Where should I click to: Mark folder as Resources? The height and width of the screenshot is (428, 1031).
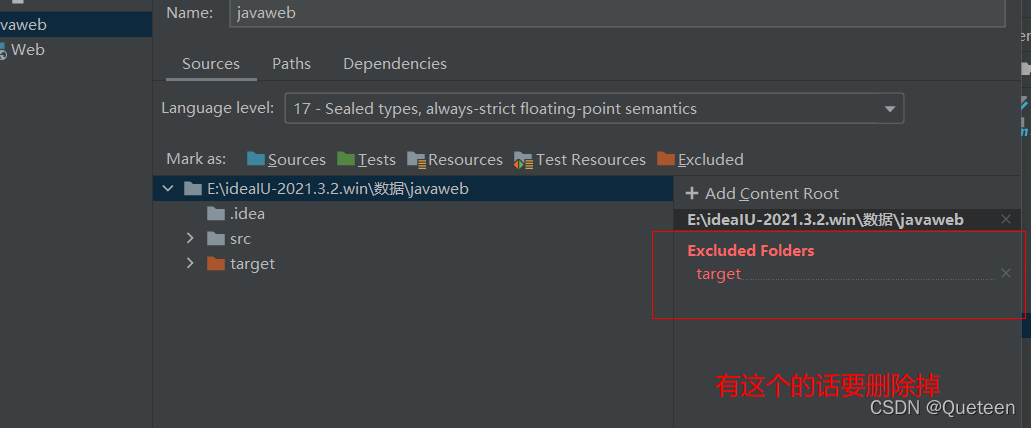(x=454, y=160)
